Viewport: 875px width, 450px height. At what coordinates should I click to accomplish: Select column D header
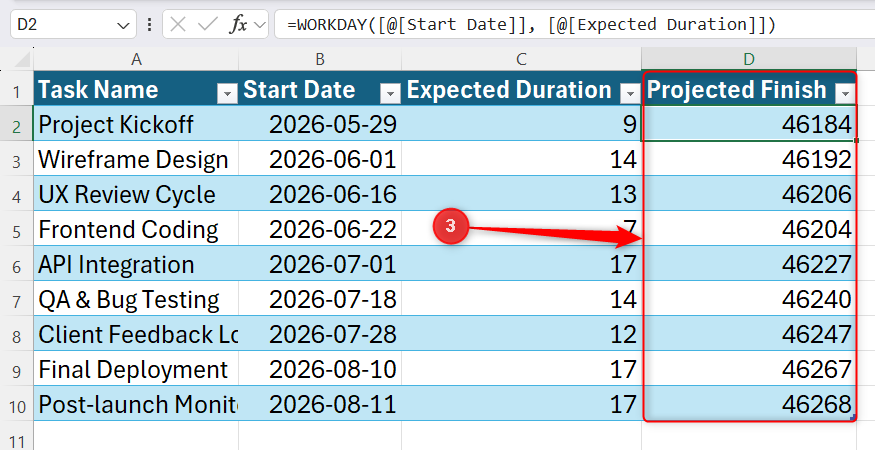(x=749, y=59)
